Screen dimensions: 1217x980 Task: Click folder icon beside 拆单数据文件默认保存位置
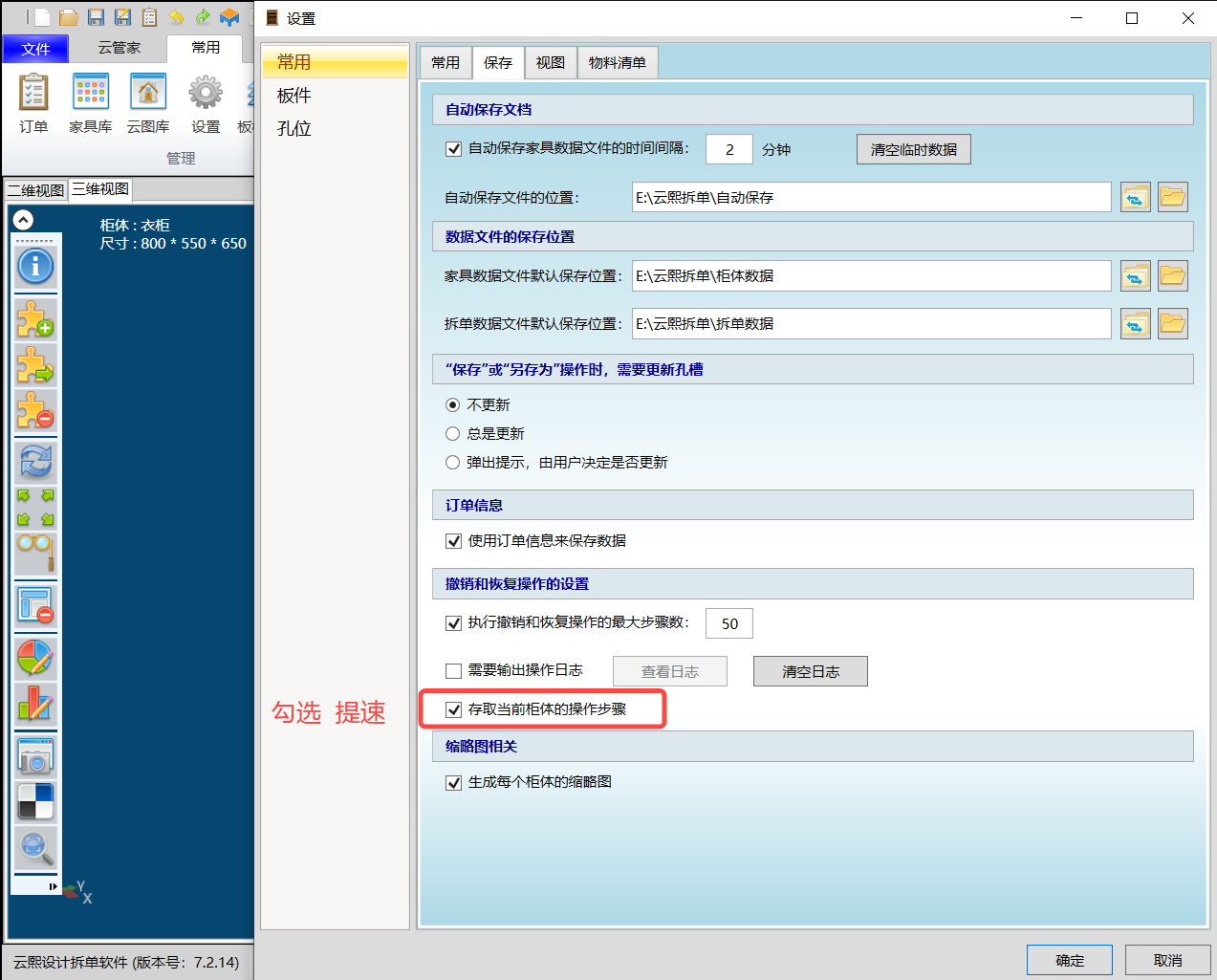point(1173,323)
